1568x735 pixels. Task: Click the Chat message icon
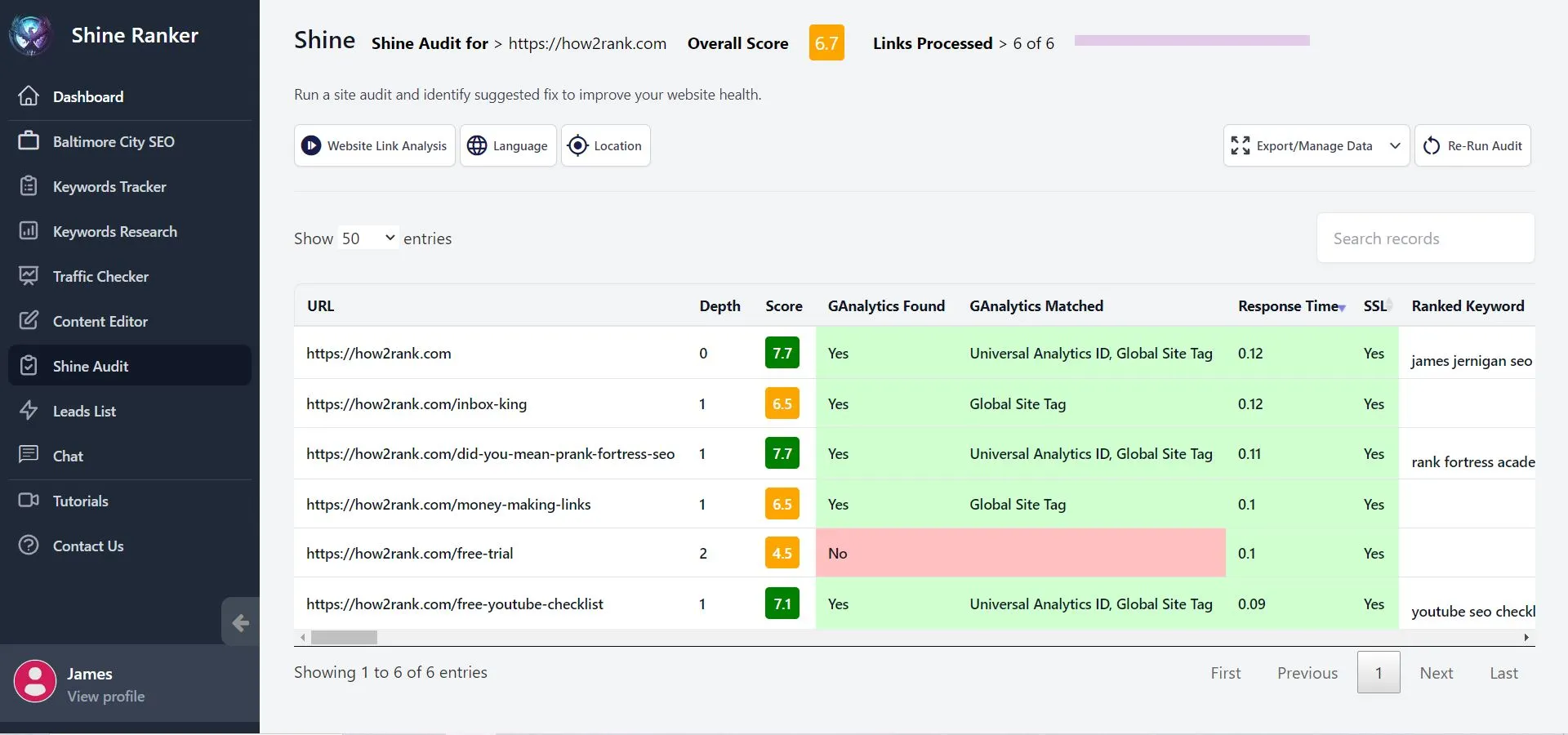pos(29,454)
